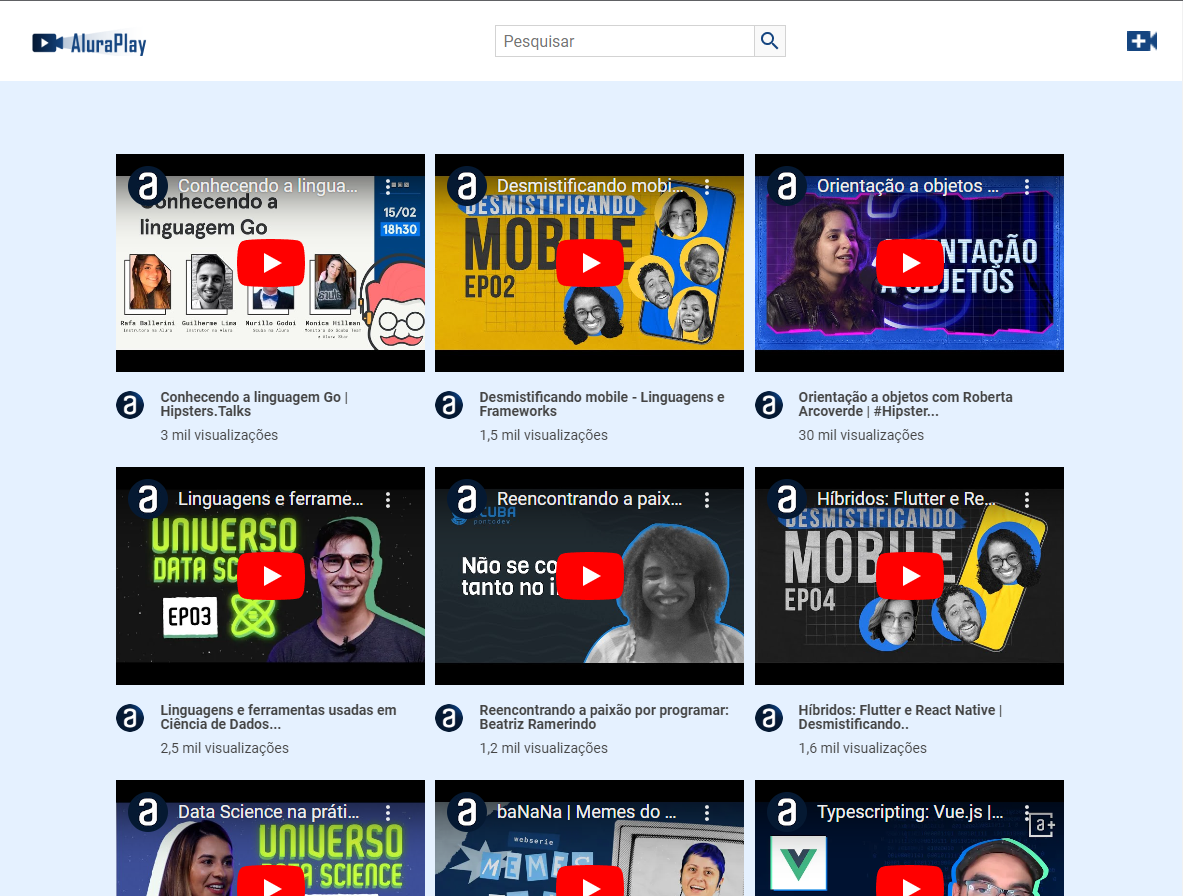Click the 3 mil visualizações text
The height and width of the screenshot is (896, 1183).
(x=219, y=435)
